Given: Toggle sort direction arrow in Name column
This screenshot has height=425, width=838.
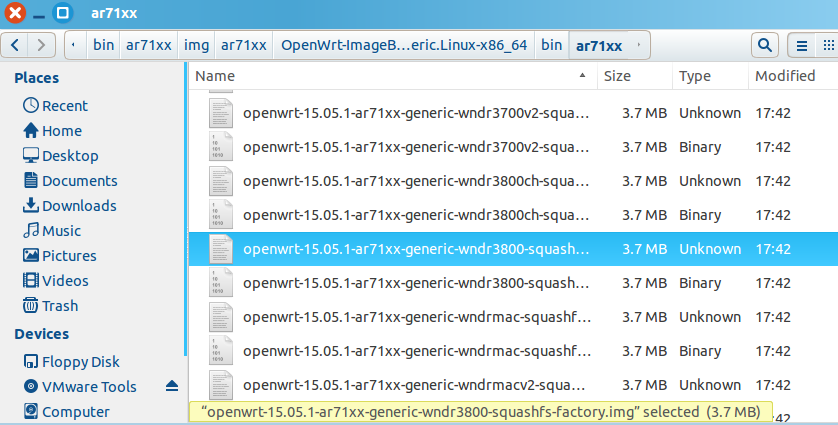Looking at the screenshot, I should pos(583,76).
